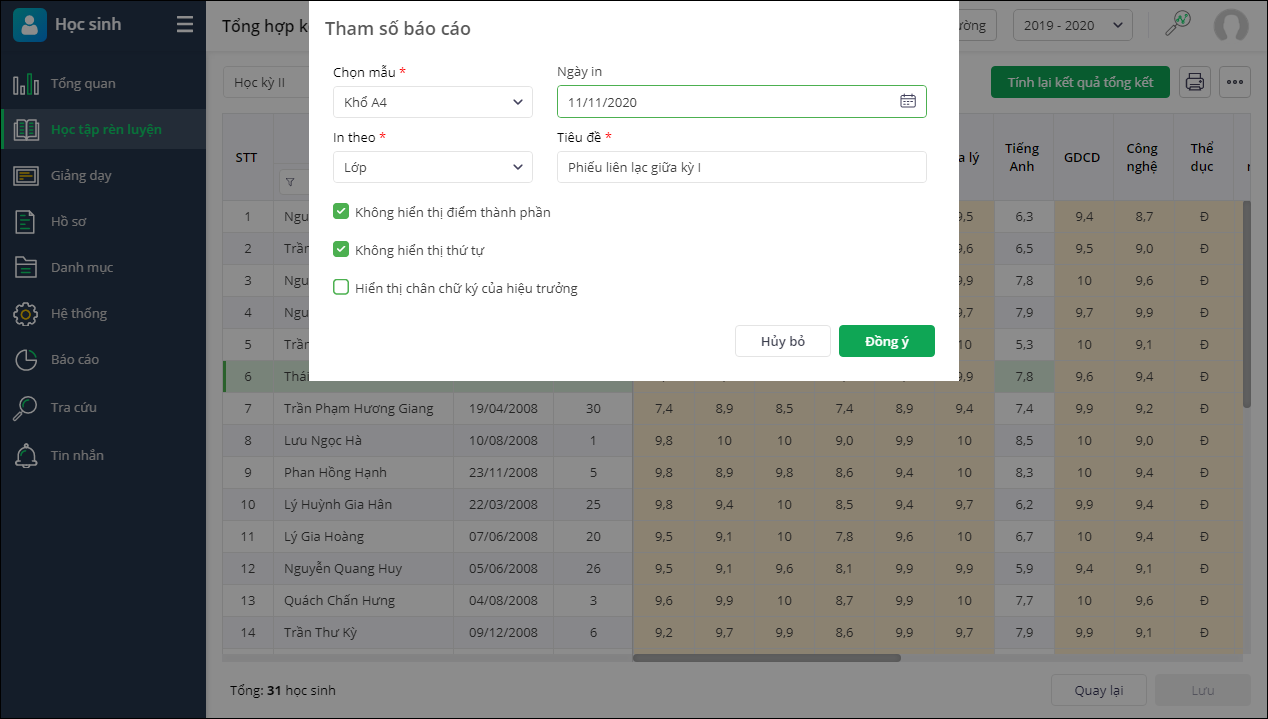Screen dimensions: 1268x719
Task: Click the Tin nhắn bell icon
Action: [x=26, y=455]
